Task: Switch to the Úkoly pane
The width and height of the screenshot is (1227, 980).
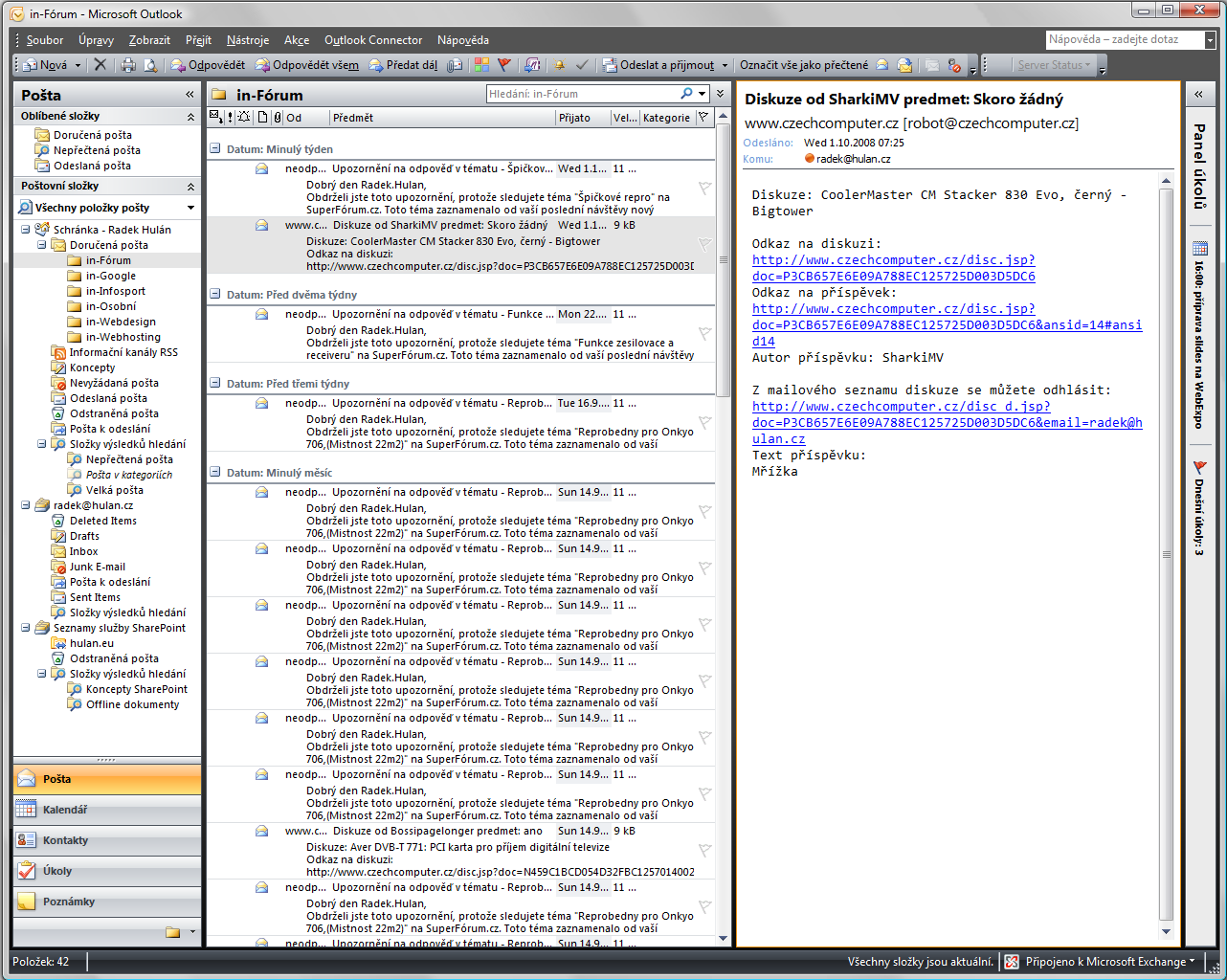Action: [107, 871]
